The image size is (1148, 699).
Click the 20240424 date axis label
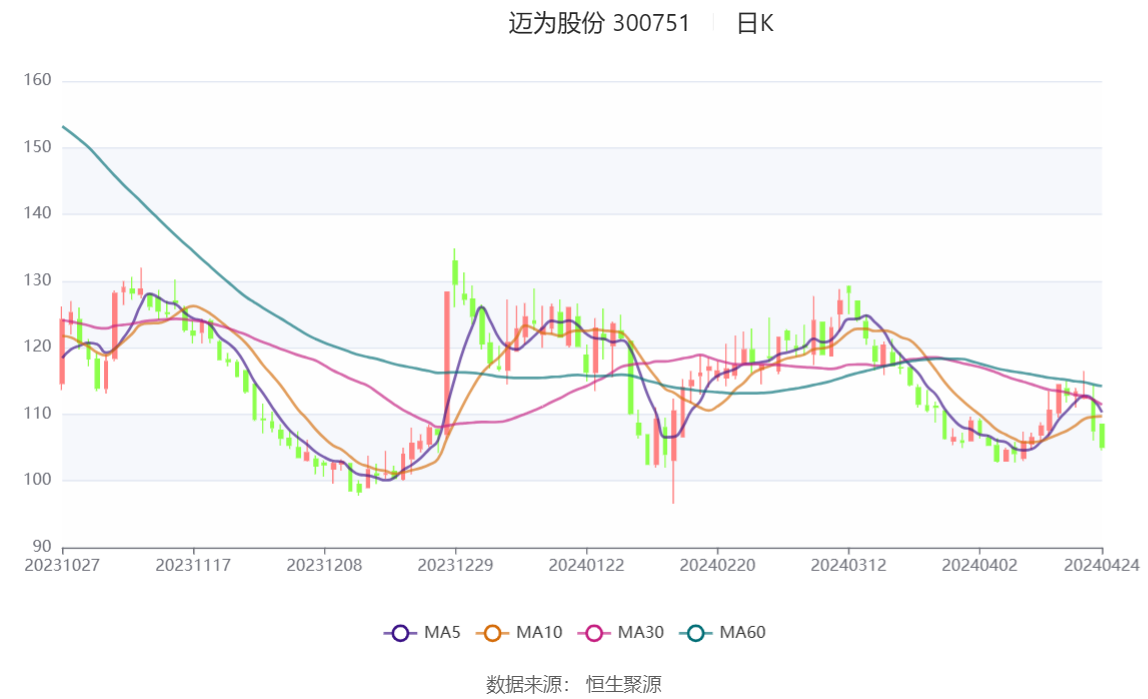click(x=1102, y=566)
